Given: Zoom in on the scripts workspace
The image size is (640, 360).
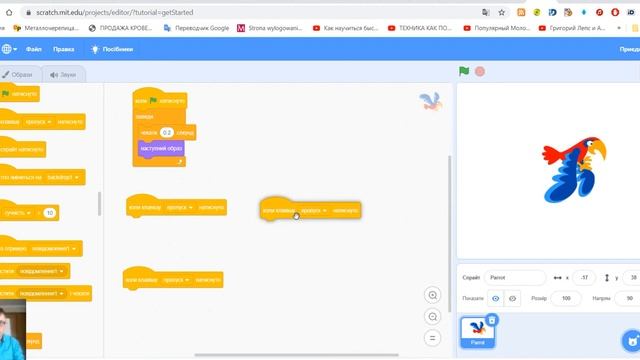Looking at the screenshot, I should click(433, 295).
